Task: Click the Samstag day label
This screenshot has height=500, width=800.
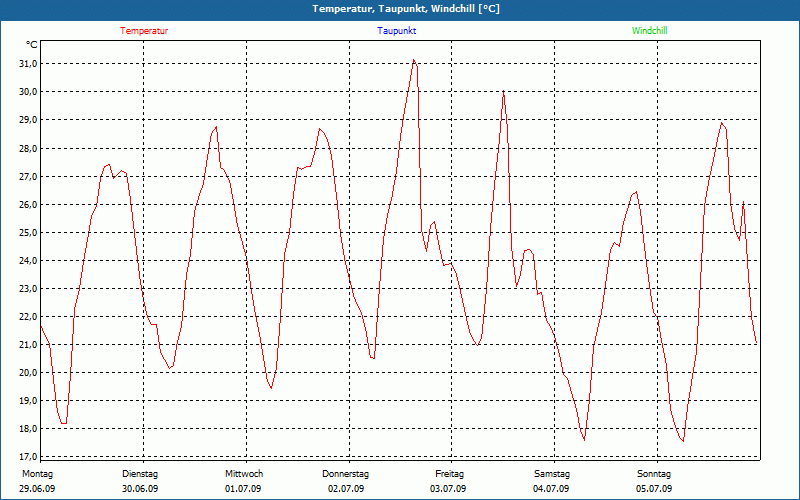Action: point(552,474)
